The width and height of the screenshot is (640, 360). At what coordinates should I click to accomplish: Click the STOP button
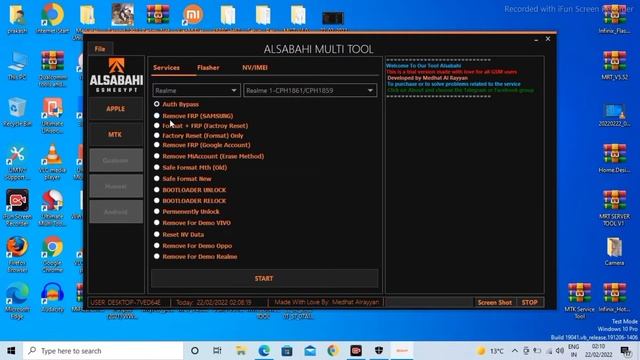530,302
